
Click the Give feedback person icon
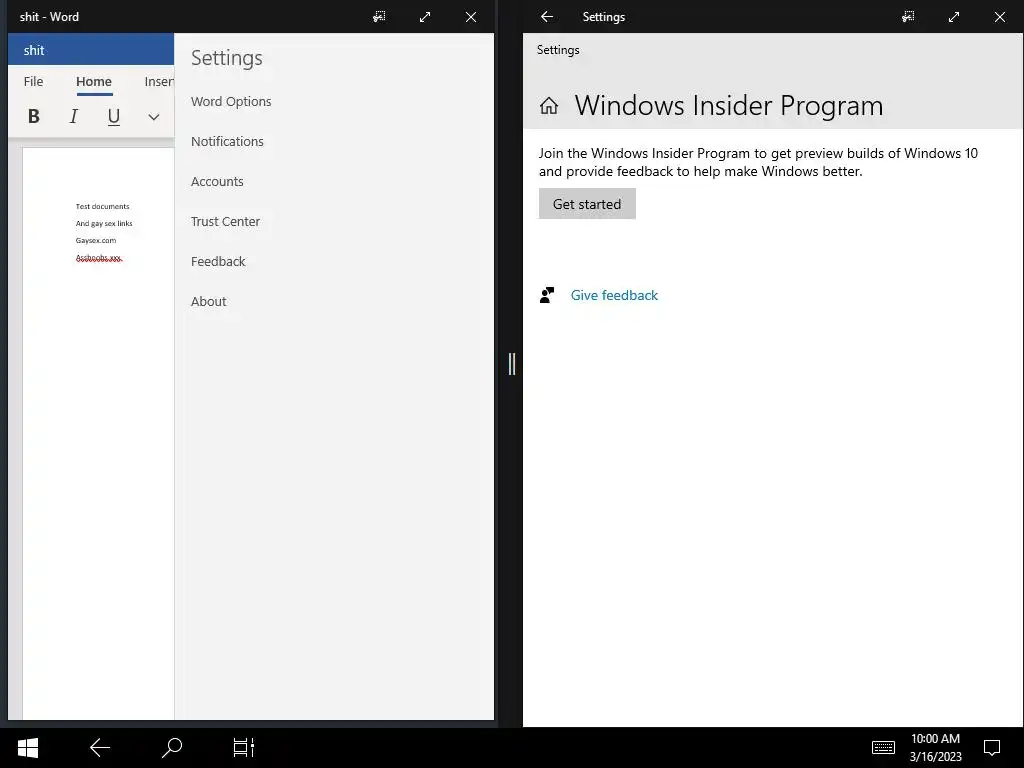547,295
